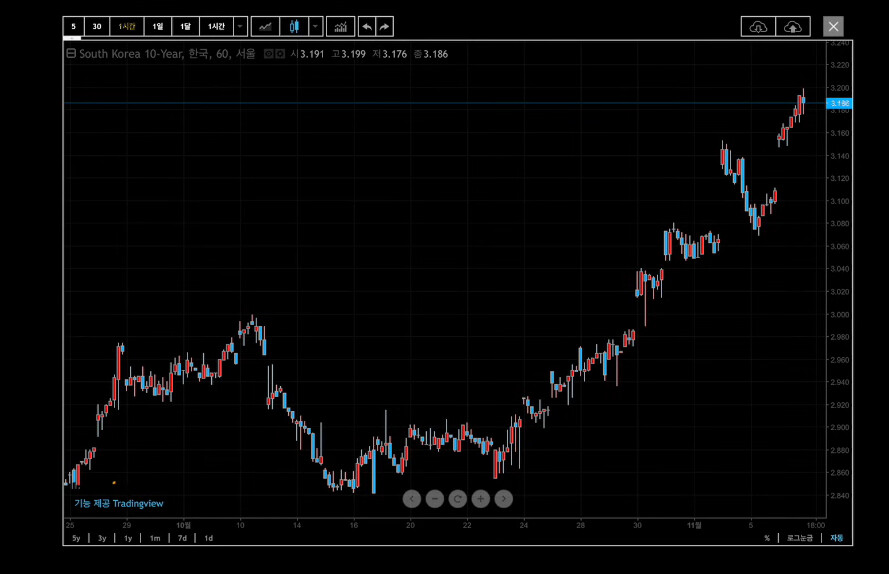889x574 pixels.
Task: Select the highlighted 1시간 interval button
Action: (x=127, y=27)
